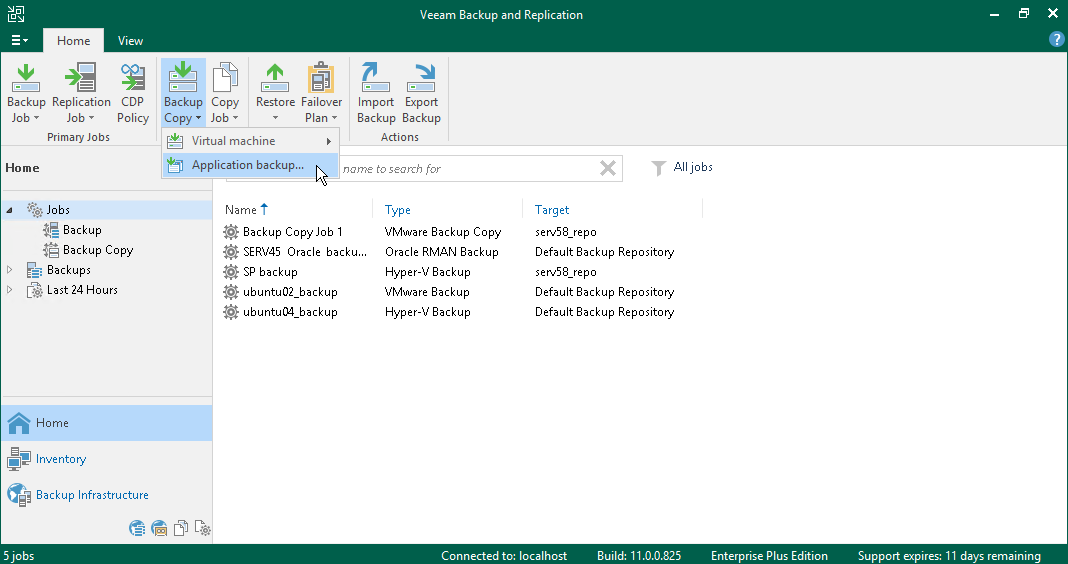Select the Jobs tree item
This screenshot has height=564, width=1068.
(x=58, y=210)
